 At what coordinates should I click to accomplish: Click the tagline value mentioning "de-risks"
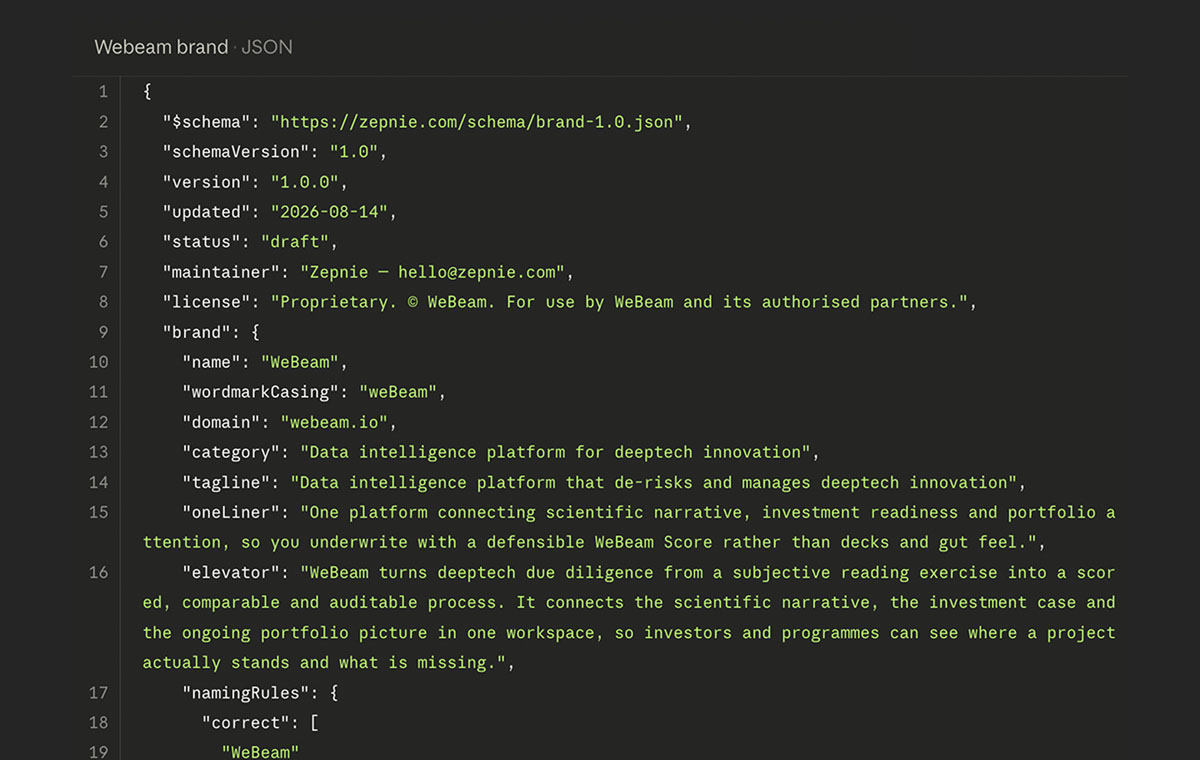coord(653,482)
